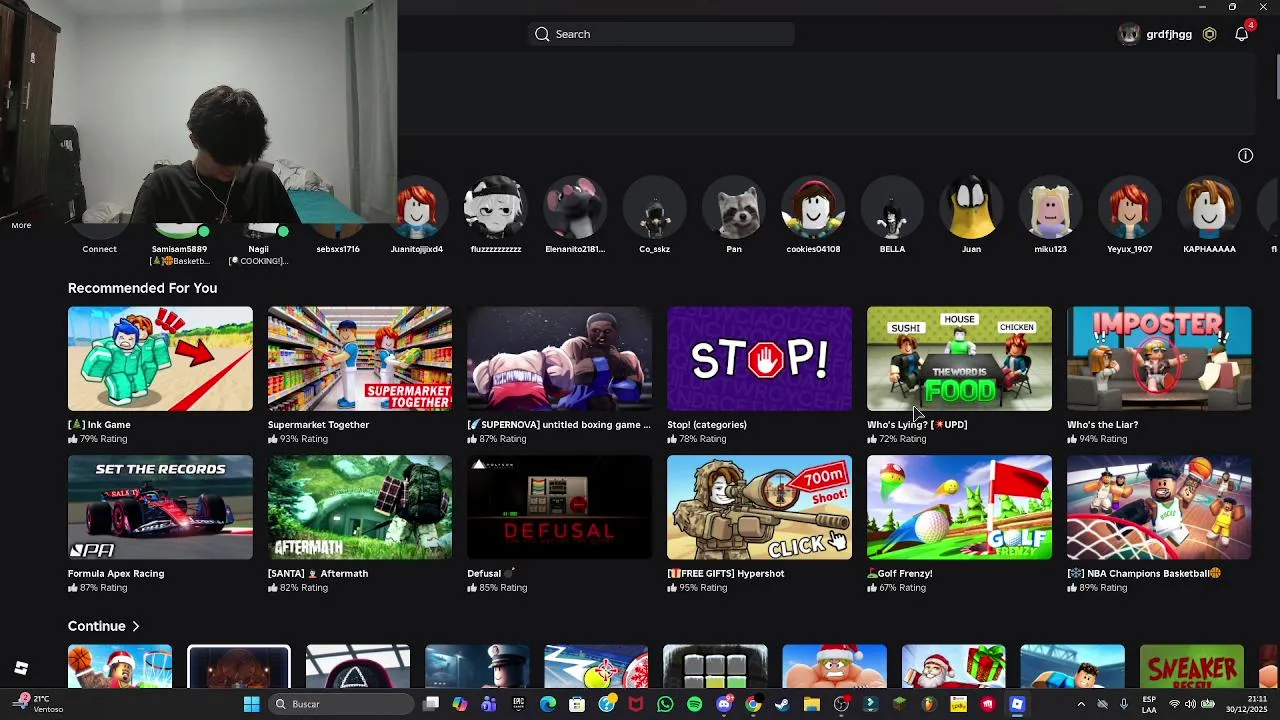Open Spotify from the taskbar

[695, 704]
